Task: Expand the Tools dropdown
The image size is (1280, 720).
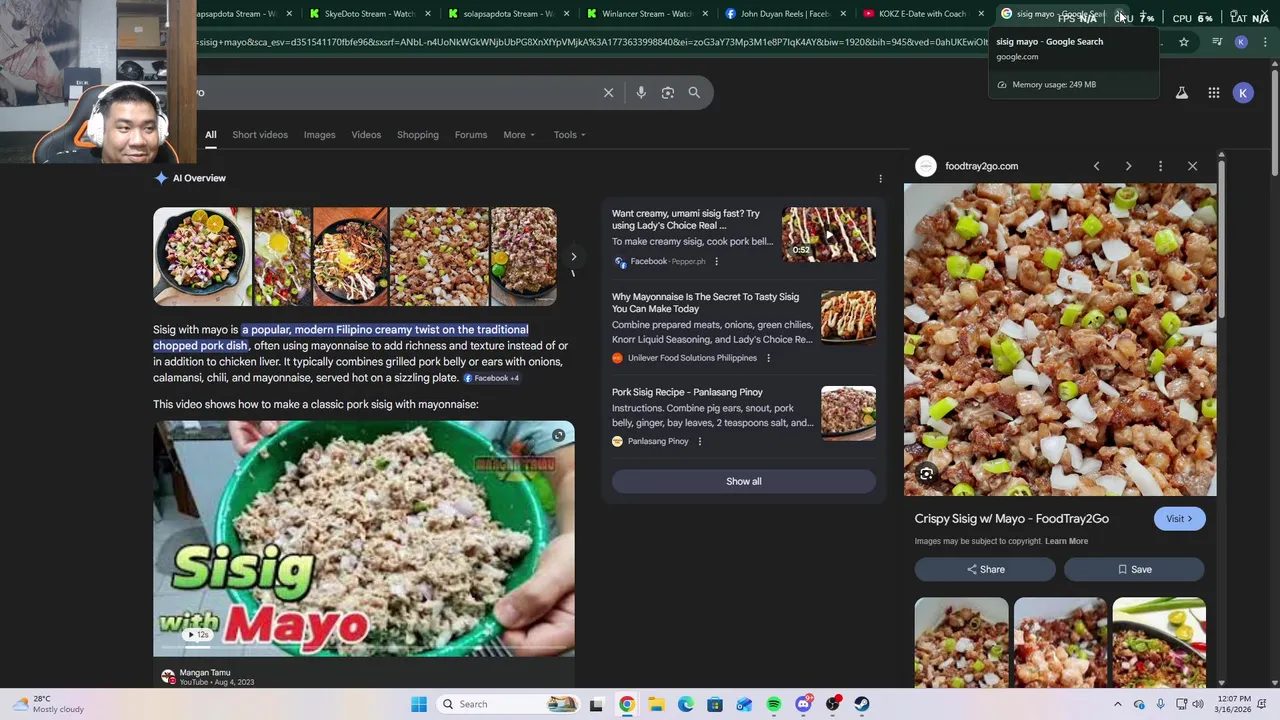Action: click(570, 135)
